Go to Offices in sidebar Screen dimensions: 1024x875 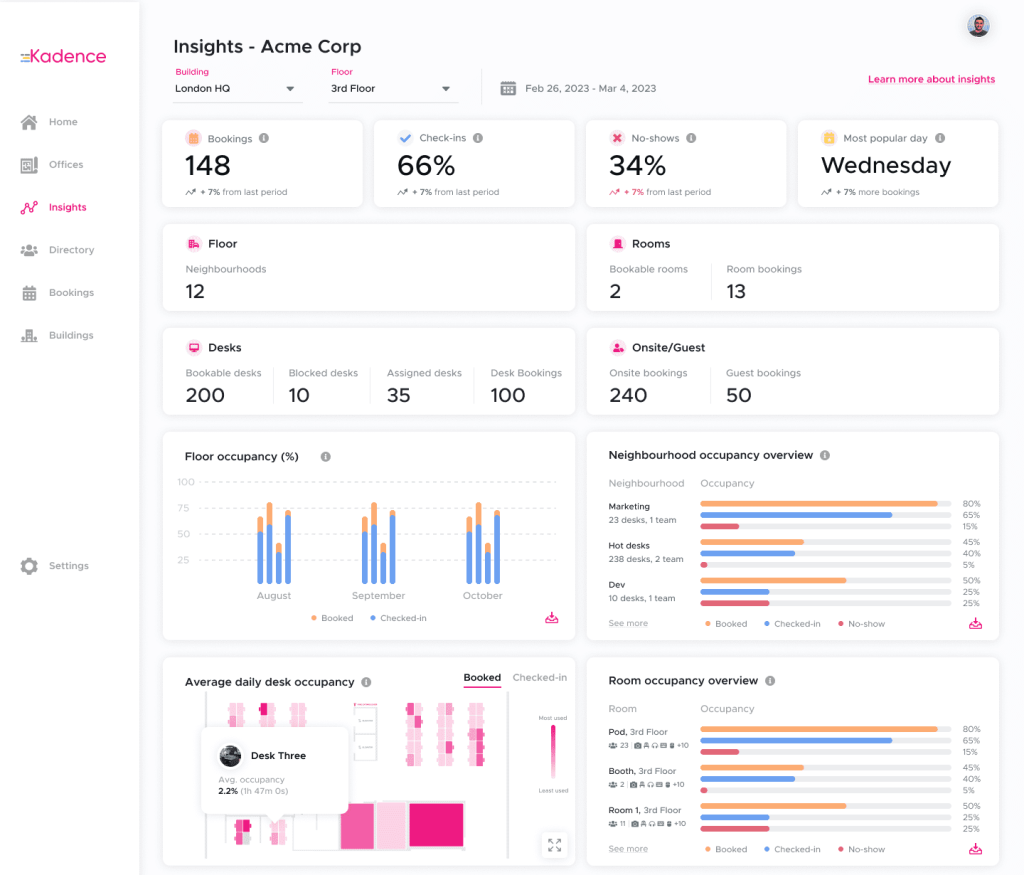pos(65,165)
